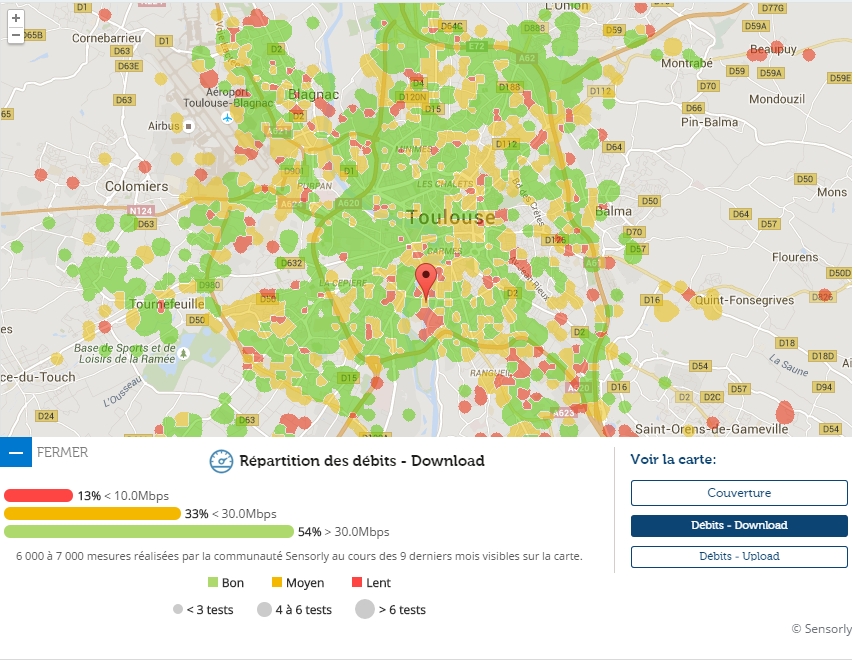Zoom out on the map
The width and height of the screenshot is (854, 660).
[16, 35]
